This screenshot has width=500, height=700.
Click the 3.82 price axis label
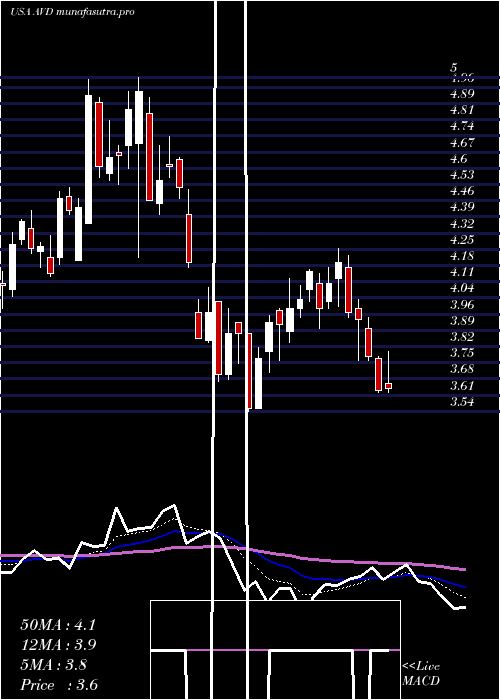462,337
